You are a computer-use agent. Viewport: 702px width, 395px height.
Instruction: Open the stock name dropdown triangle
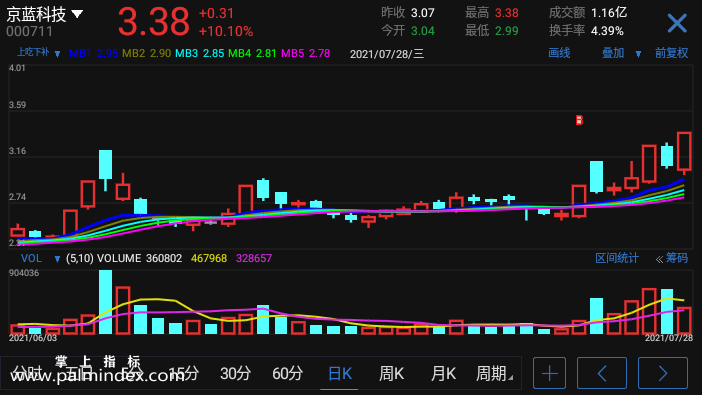[77, 14]
